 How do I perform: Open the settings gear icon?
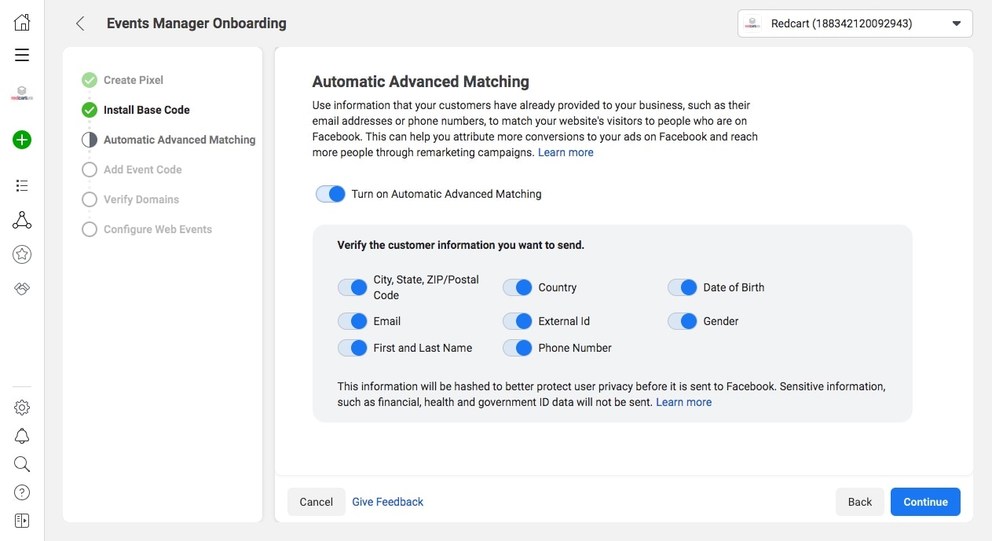[22, 407]
